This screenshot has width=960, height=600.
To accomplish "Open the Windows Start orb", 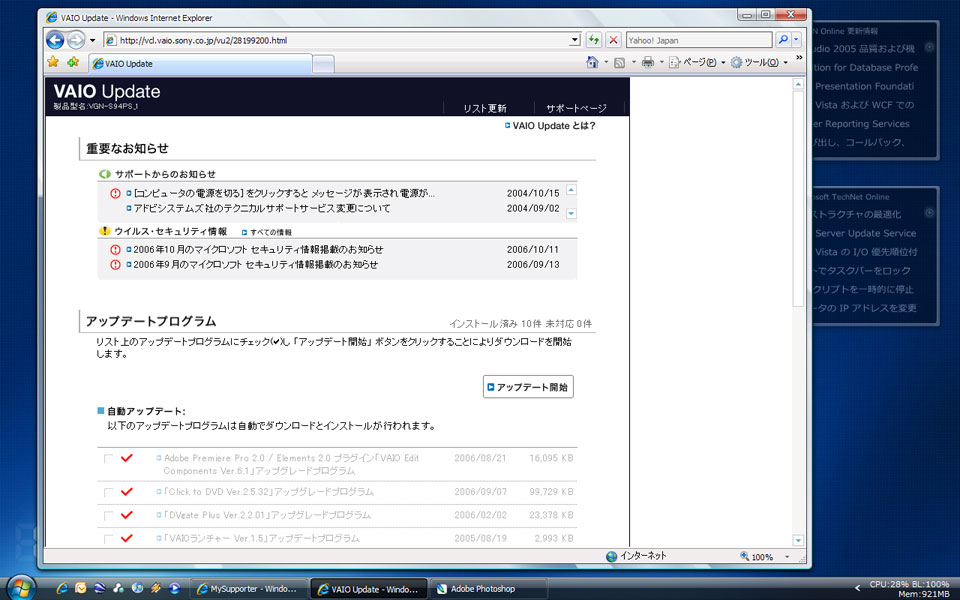I will [21, 588].
